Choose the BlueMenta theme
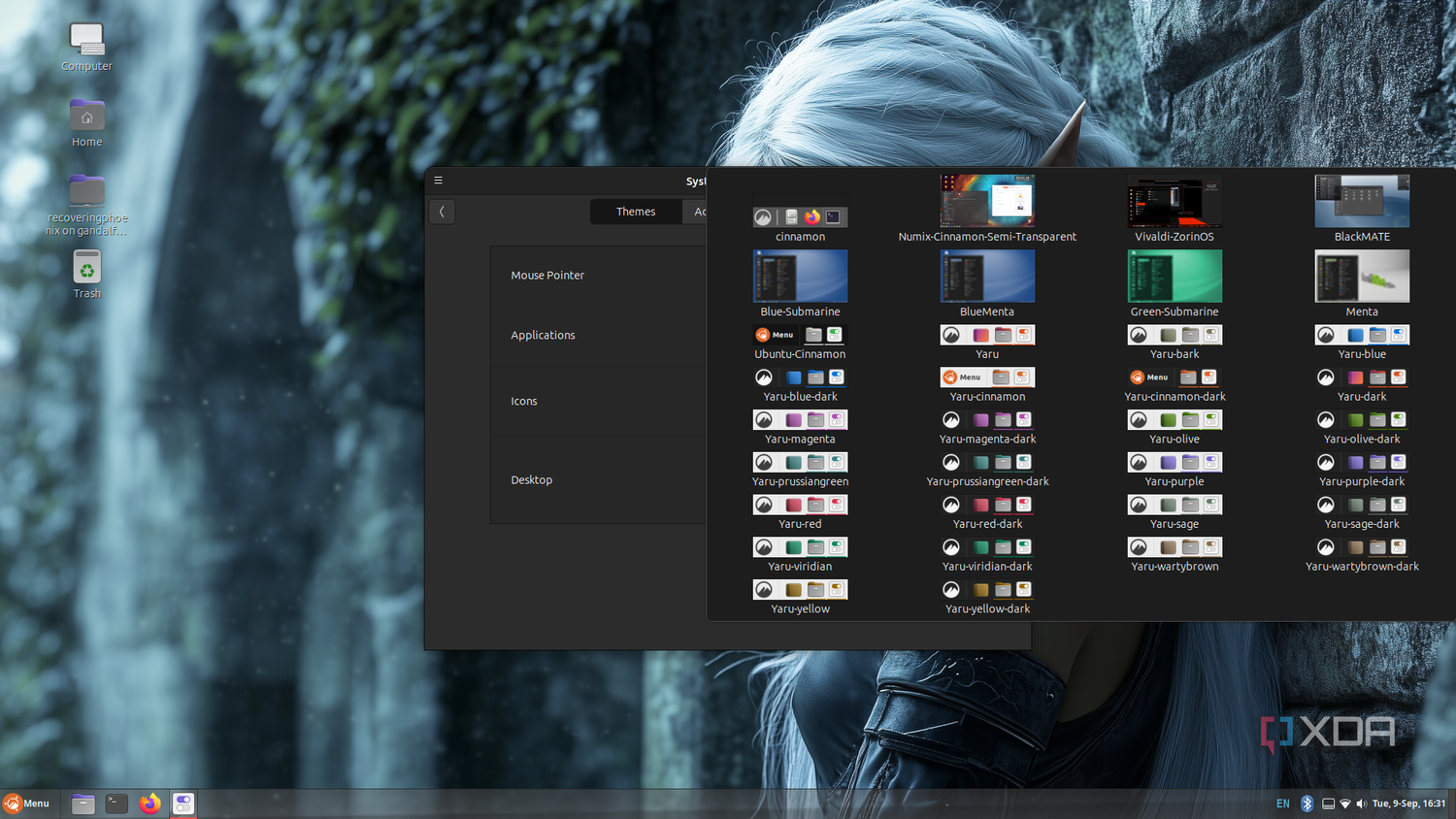 click(x=987, y=283)
